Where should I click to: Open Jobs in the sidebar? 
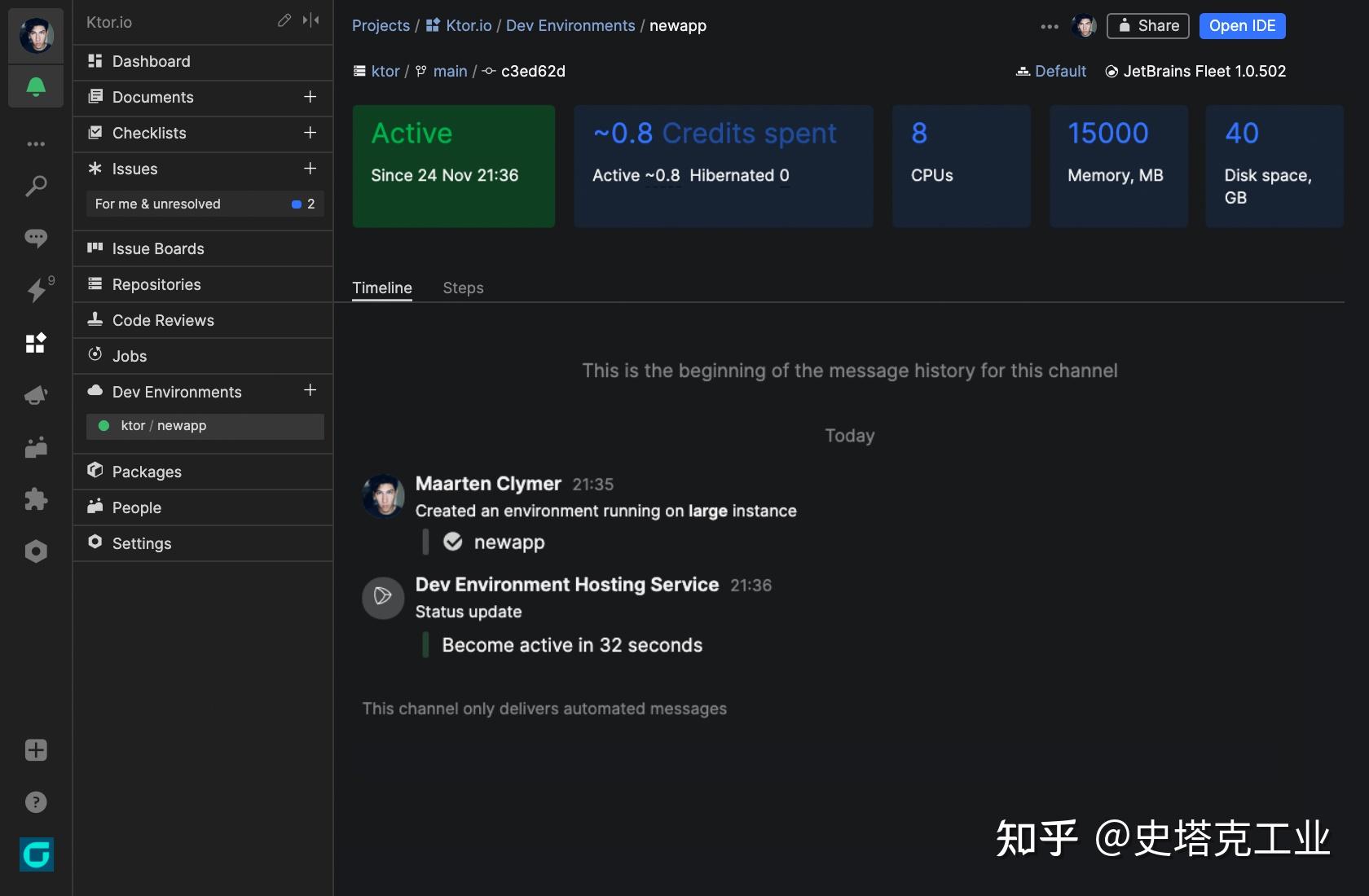point(203,356)
